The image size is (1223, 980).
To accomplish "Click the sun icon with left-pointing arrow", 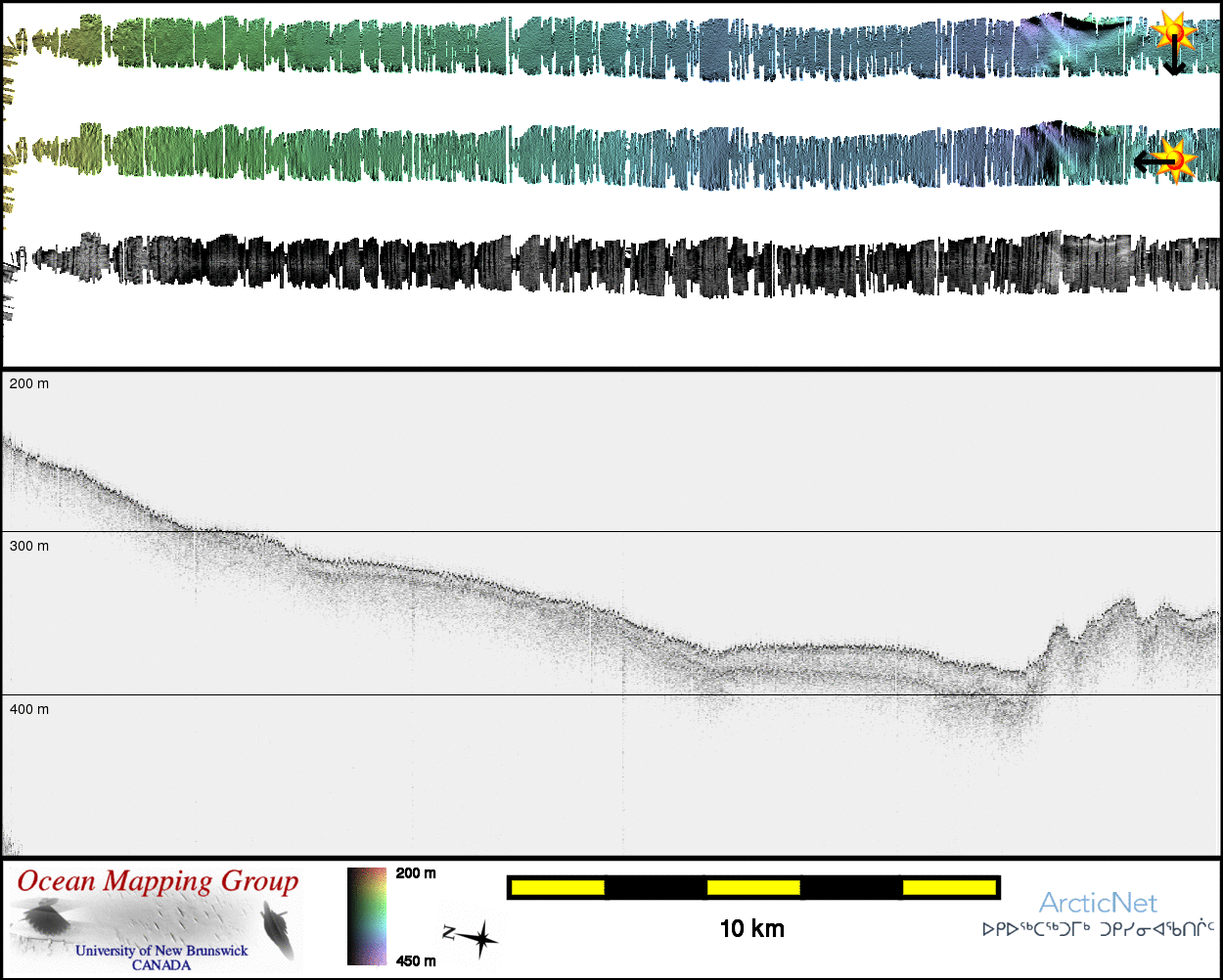I will click(x=1177, y=159).
